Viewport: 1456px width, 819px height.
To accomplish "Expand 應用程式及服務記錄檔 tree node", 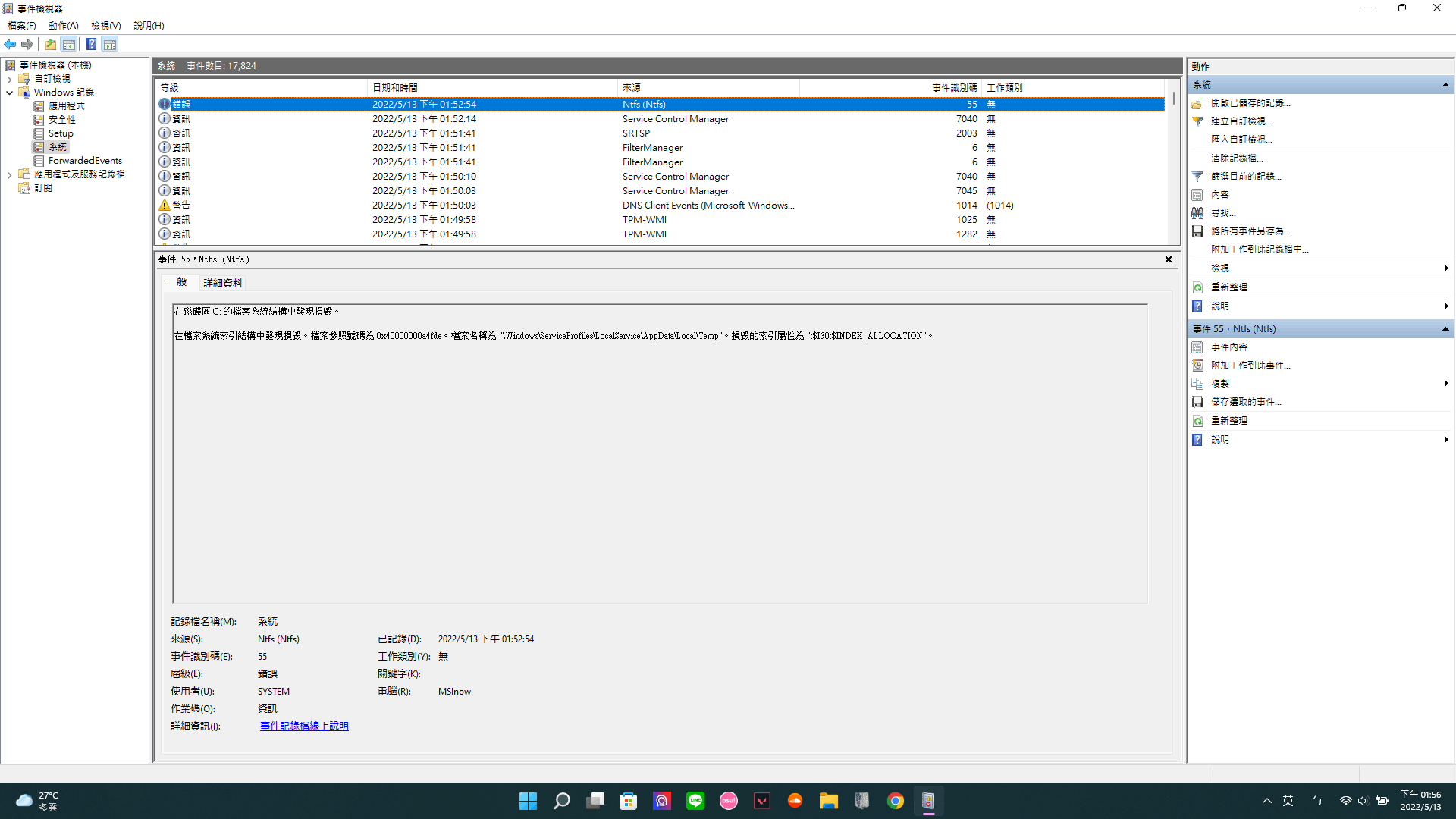I will (9, 174).
